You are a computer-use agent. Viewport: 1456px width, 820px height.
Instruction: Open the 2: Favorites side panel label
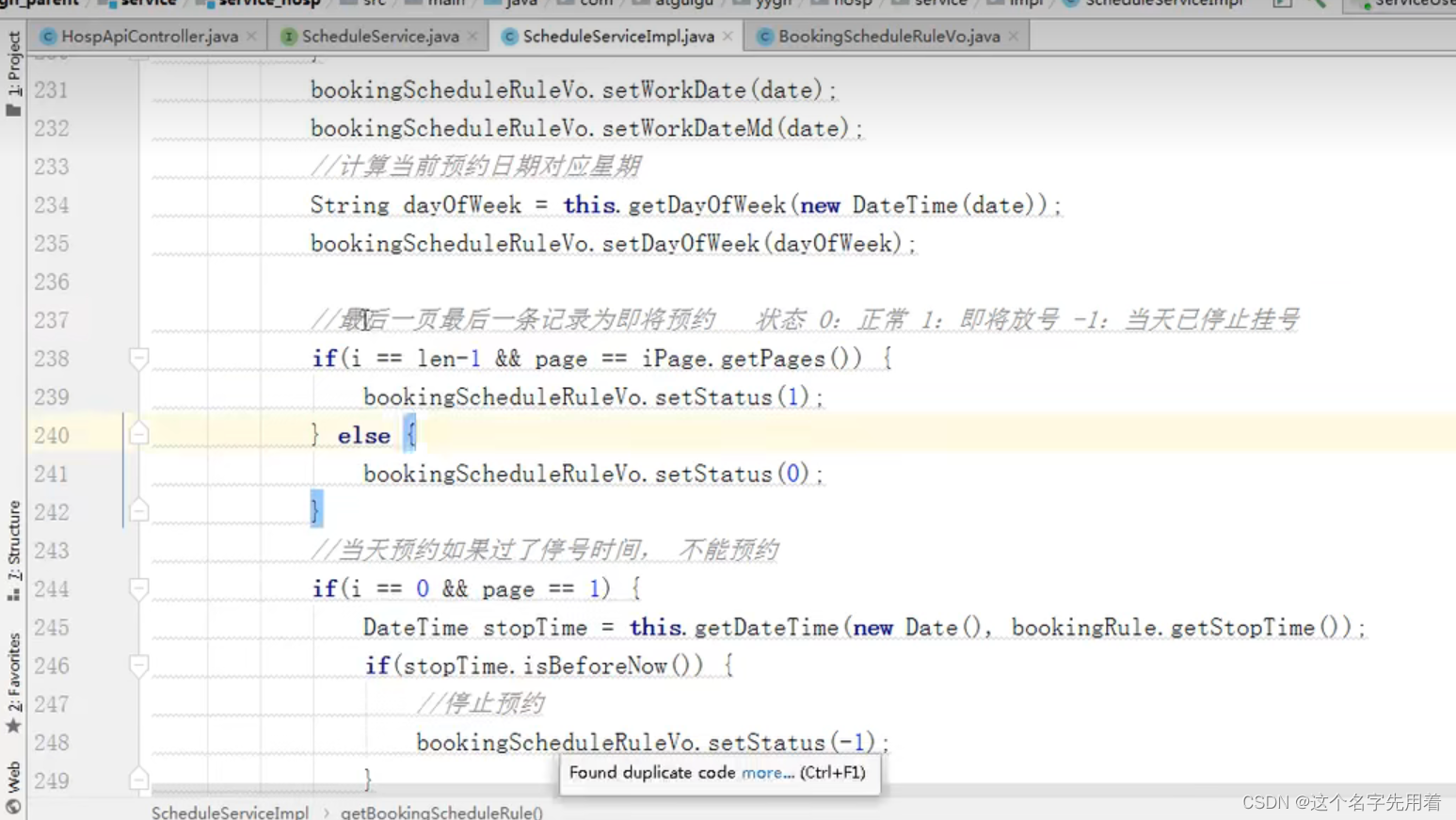(x=13, y=672)
